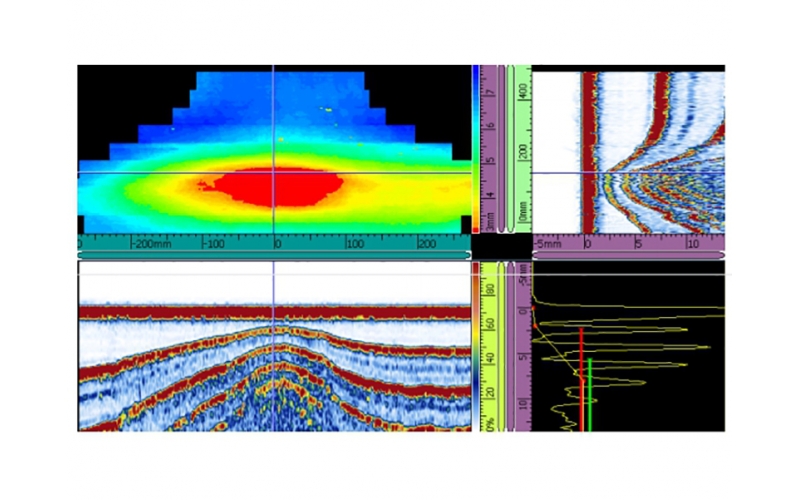Click light green vertical scrollbar of top-right view
The width and height of the screenshot is (800, 500).
[511, 148]
